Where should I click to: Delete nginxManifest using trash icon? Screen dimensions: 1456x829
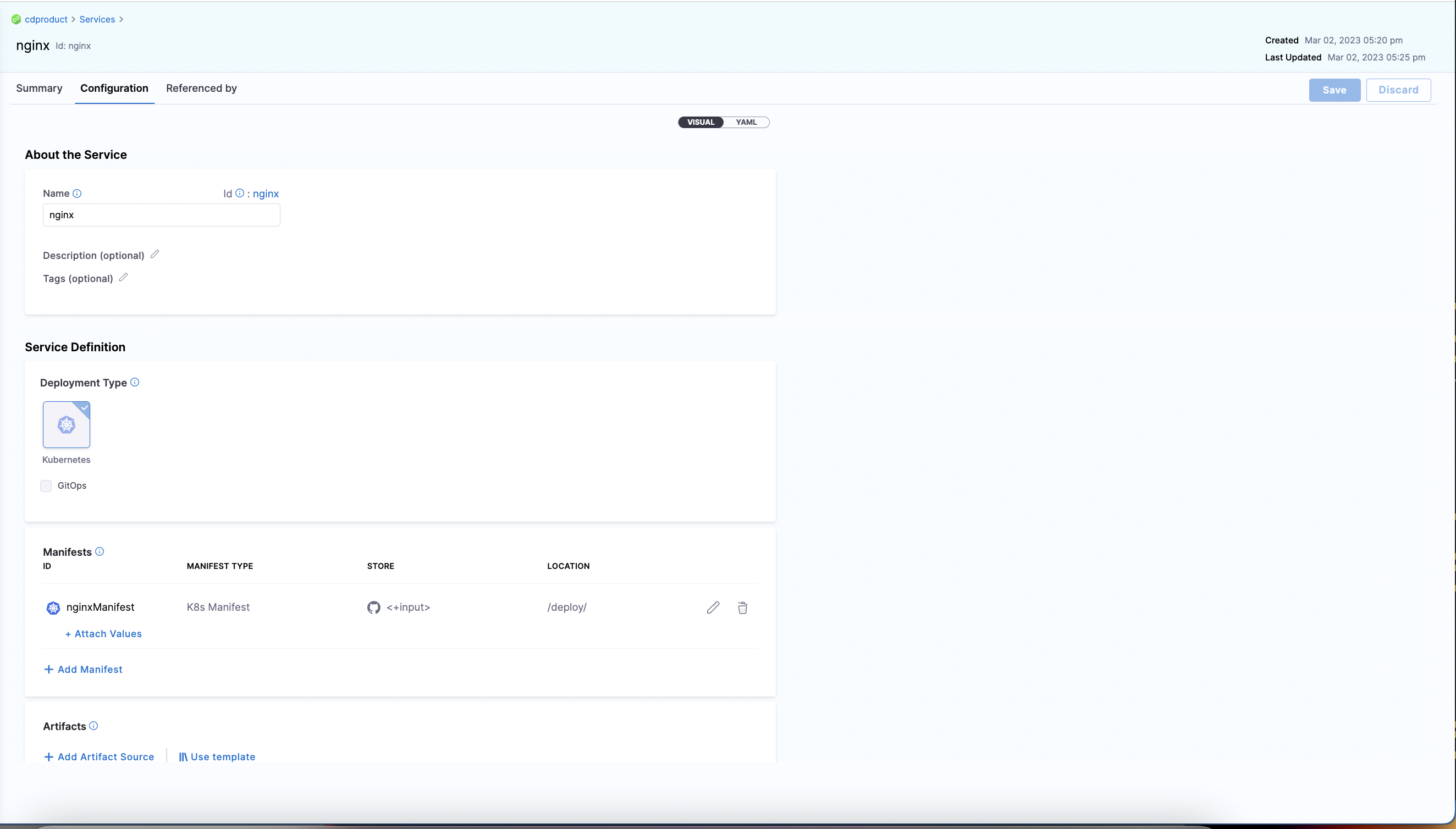point(742,607)
